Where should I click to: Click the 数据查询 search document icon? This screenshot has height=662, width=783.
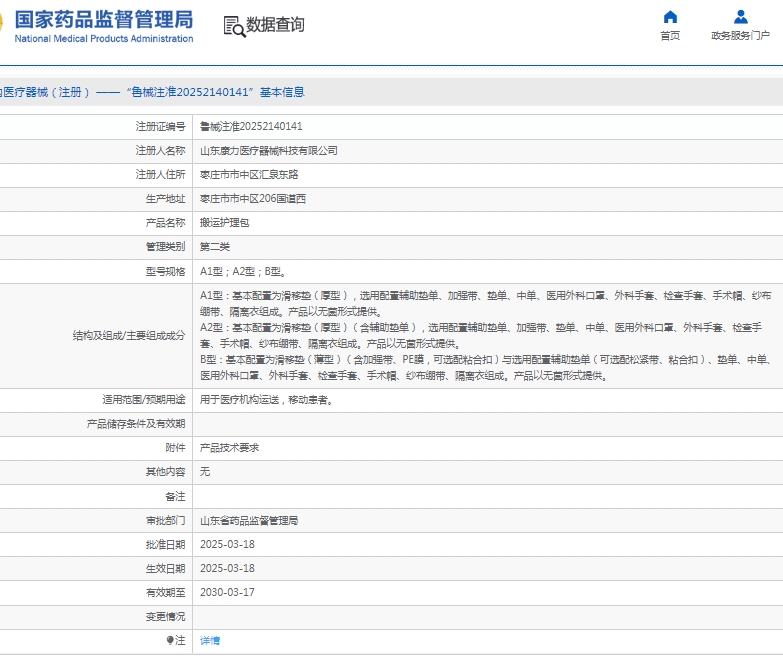(x=234, y=26)
